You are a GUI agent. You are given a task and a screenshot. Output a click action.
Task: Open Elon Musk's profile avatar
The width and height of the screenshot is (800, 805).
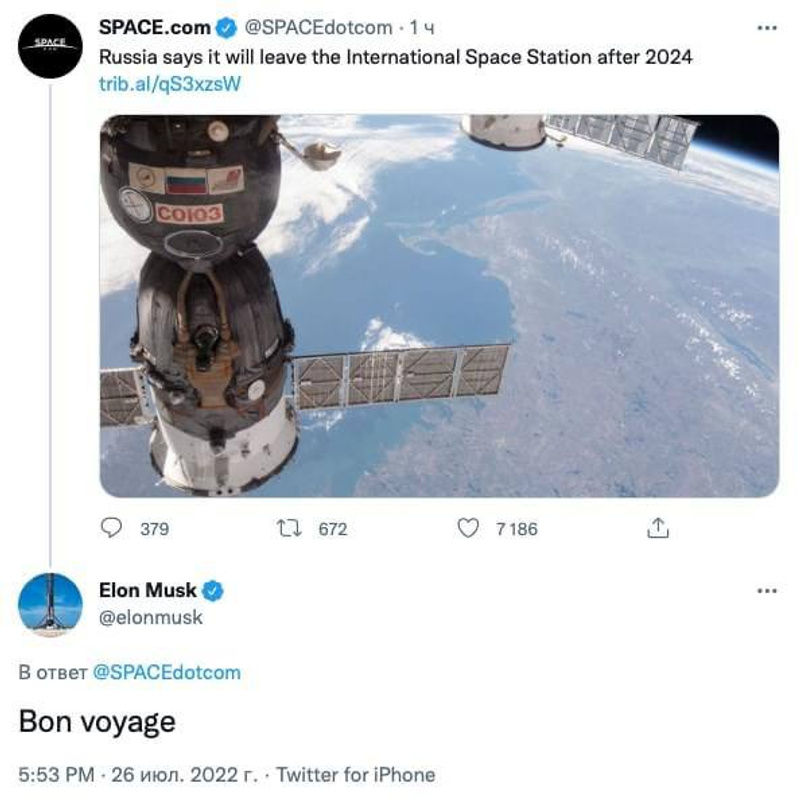coord(49,604)
